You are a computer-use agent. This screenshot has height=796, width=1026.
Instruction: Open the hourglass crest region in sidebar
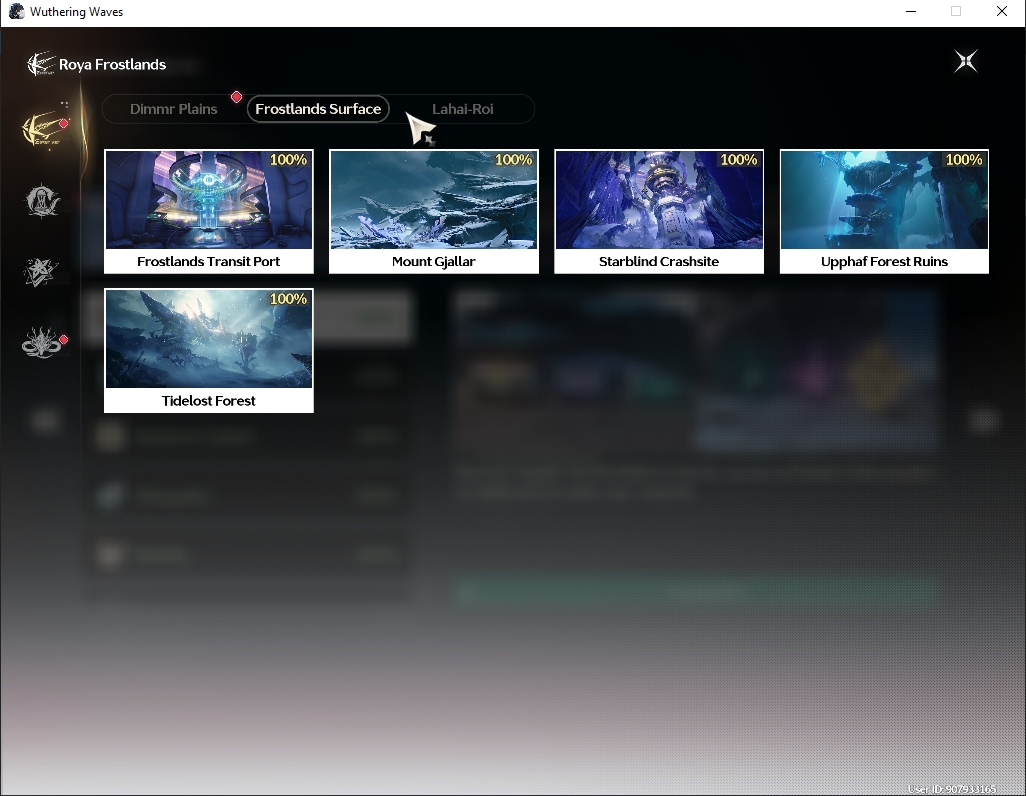tap(42, 200)
